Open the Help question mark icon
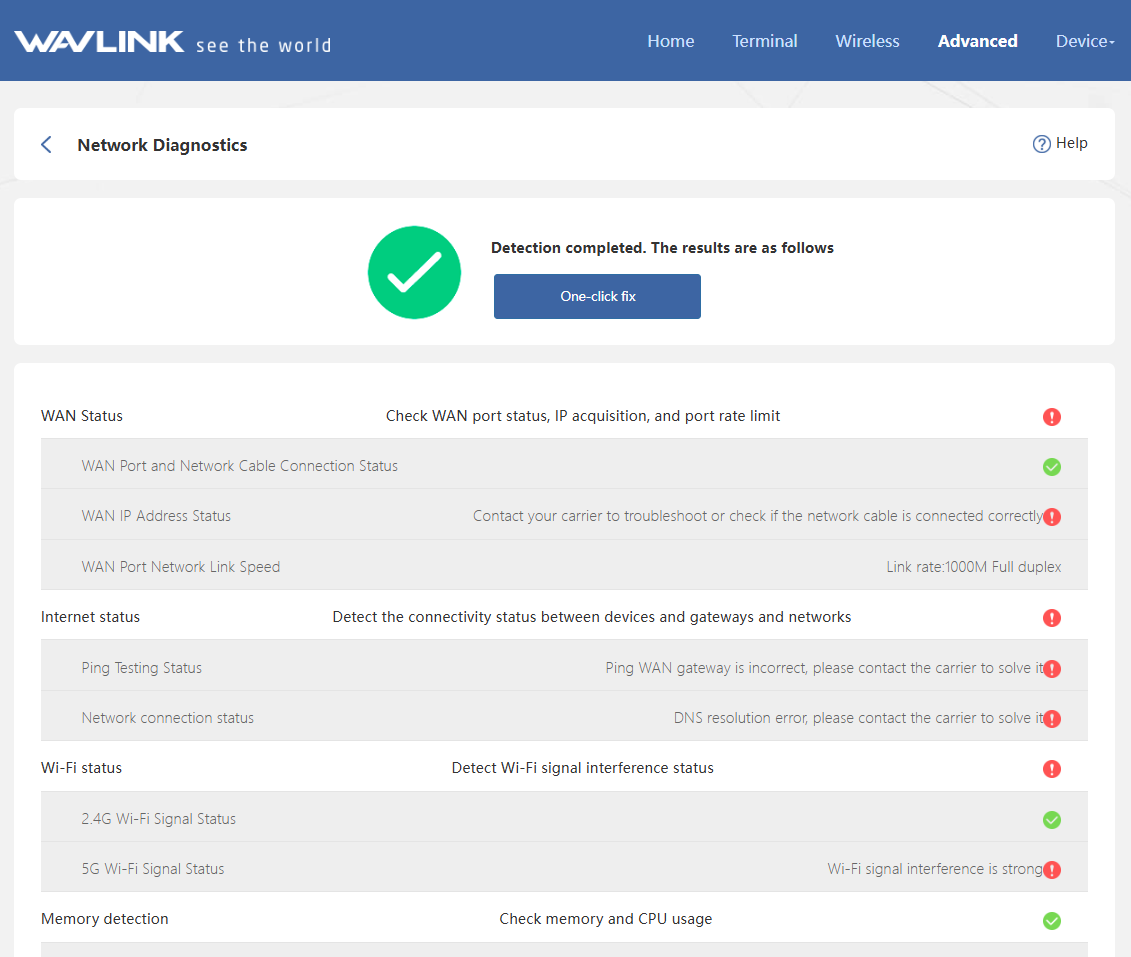This screenshot has width=1131, height=957. click(x=1041, y=144)
